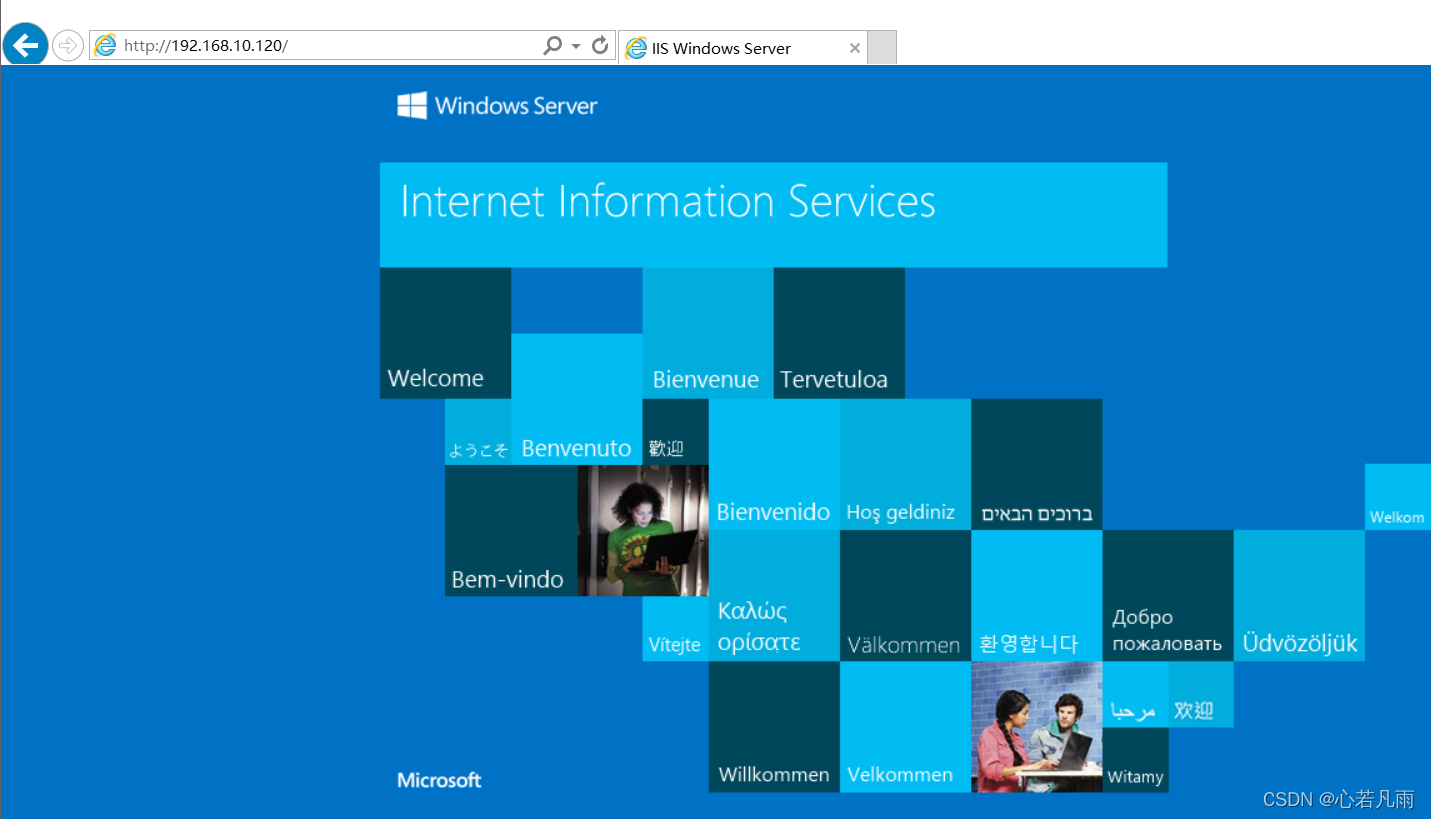Click the Bem-vindo tile

click(x=511, y=530)
